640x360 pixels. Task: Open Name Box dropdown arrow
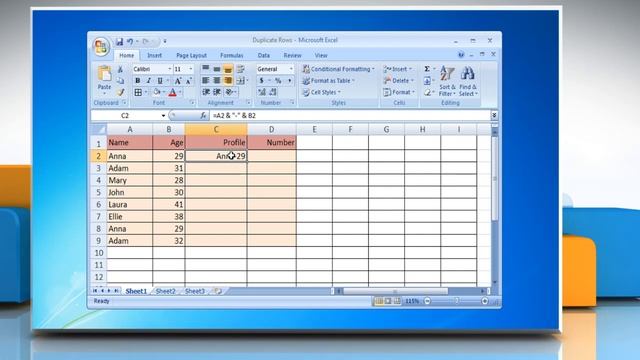tap(163, 116)
